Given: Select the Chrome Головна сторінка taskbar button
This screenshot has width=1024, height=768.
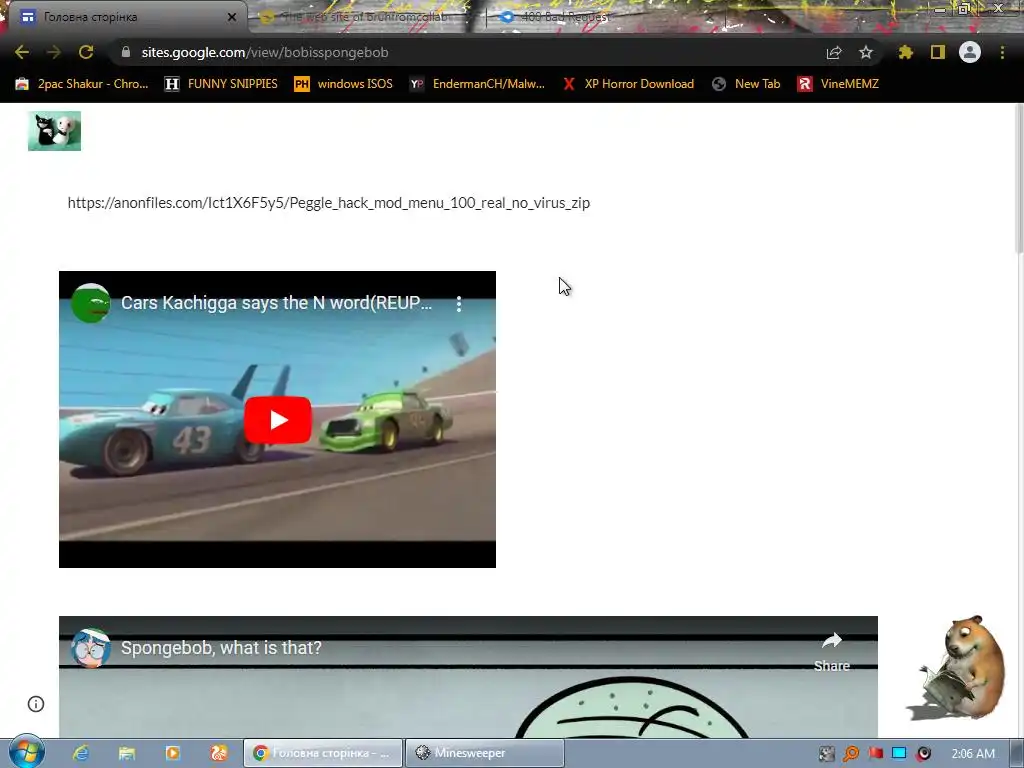Looking at the screenshot, I should click(323, 753).
